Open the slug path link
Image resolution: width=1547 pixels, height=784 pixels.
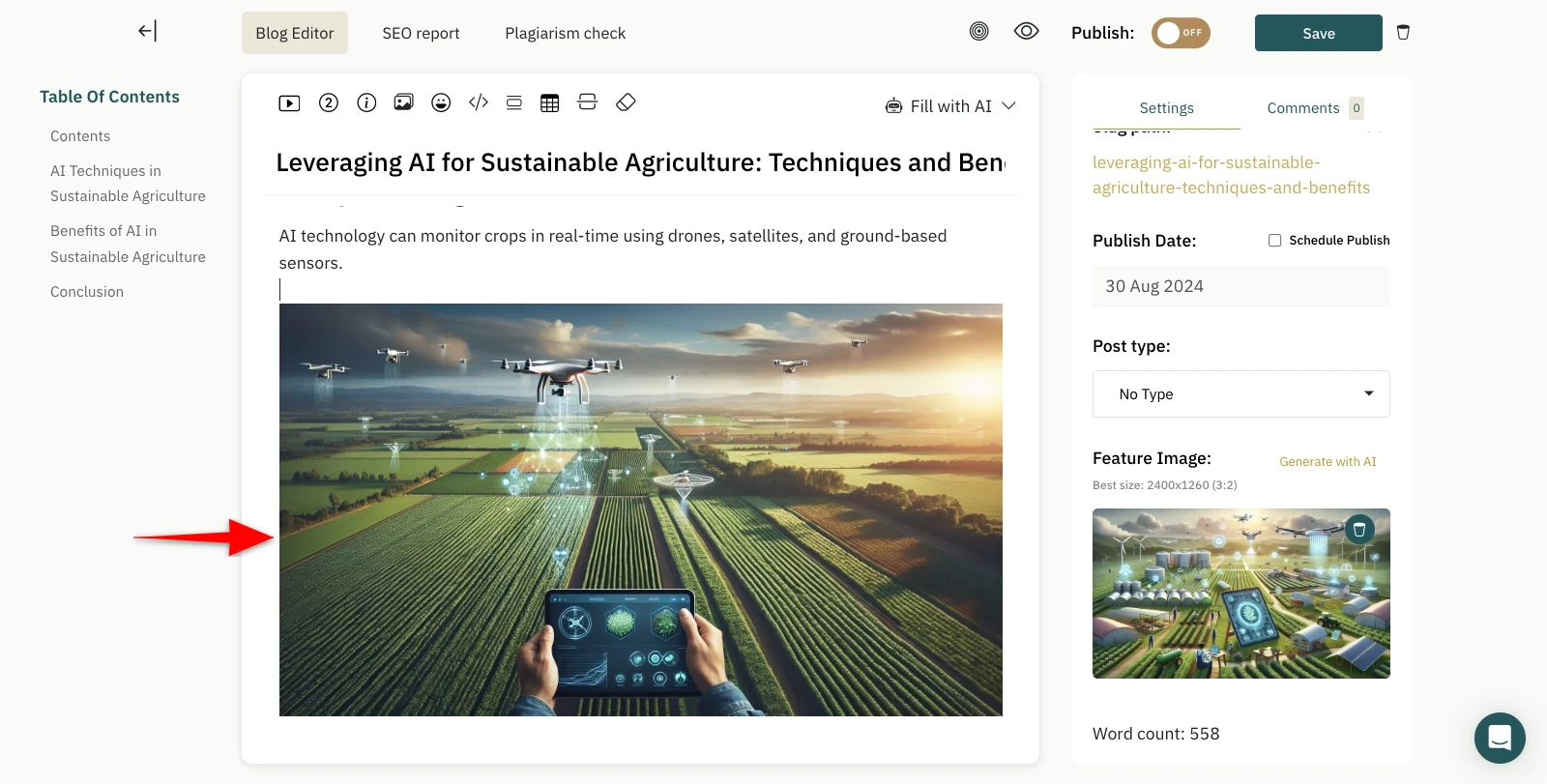(x=1231, y=175)
